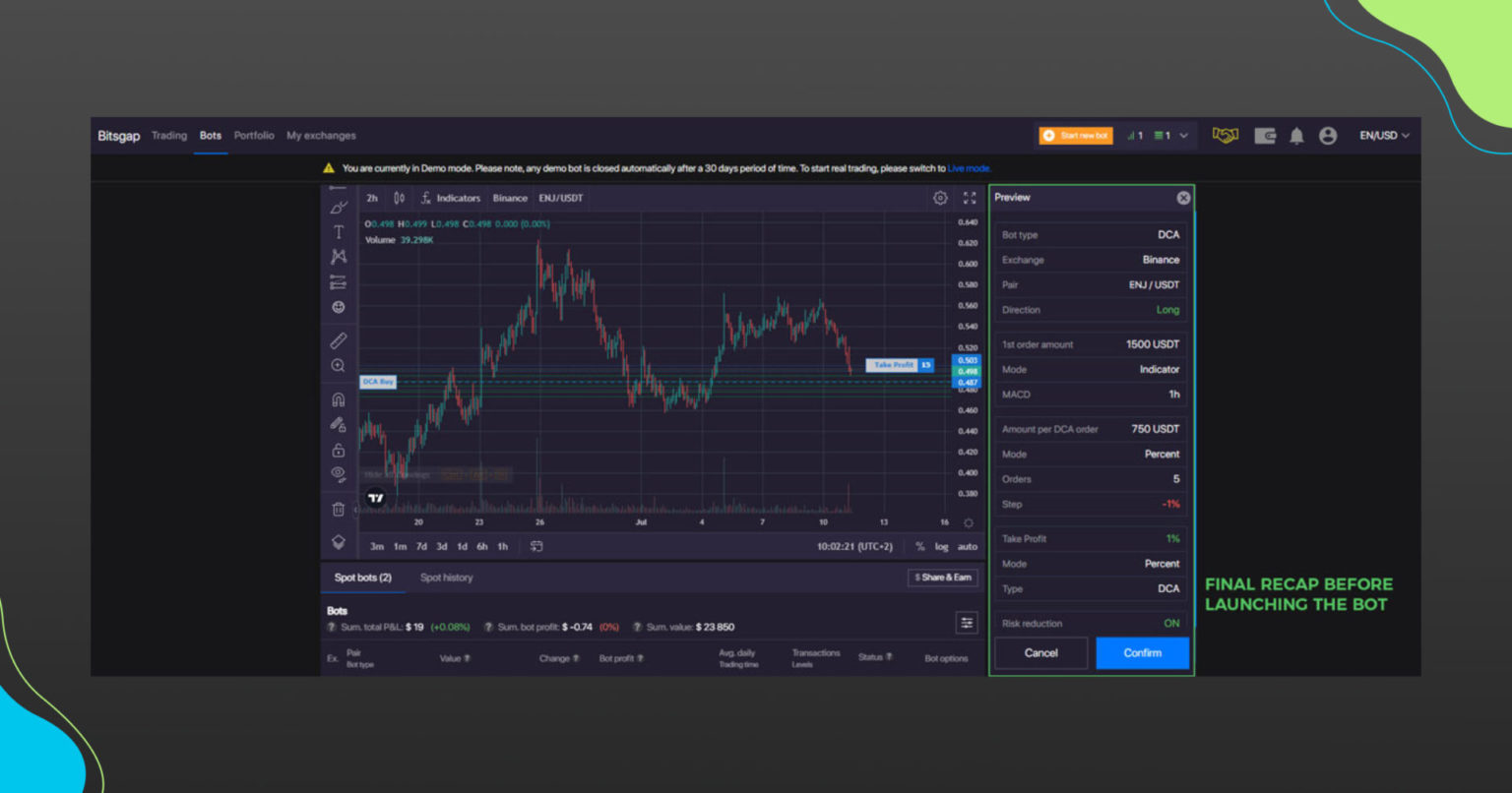This screenshot has width=1512, height=793.
Task: Select the Emoji annotation tool
Action: pos(338,307)
